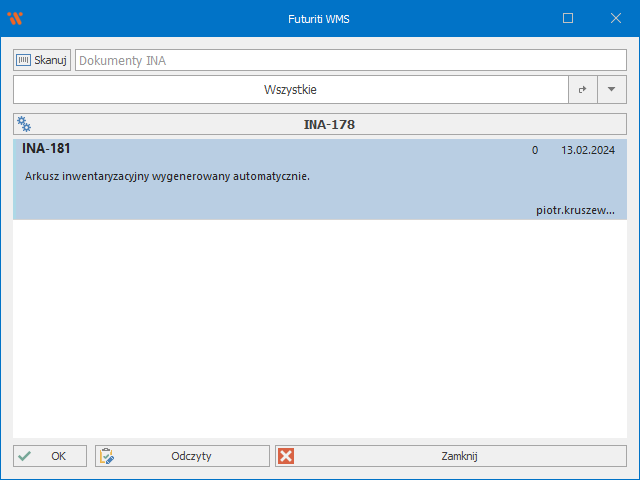
Task: Select the Wszystkie filter button
Action: (290, 89)
